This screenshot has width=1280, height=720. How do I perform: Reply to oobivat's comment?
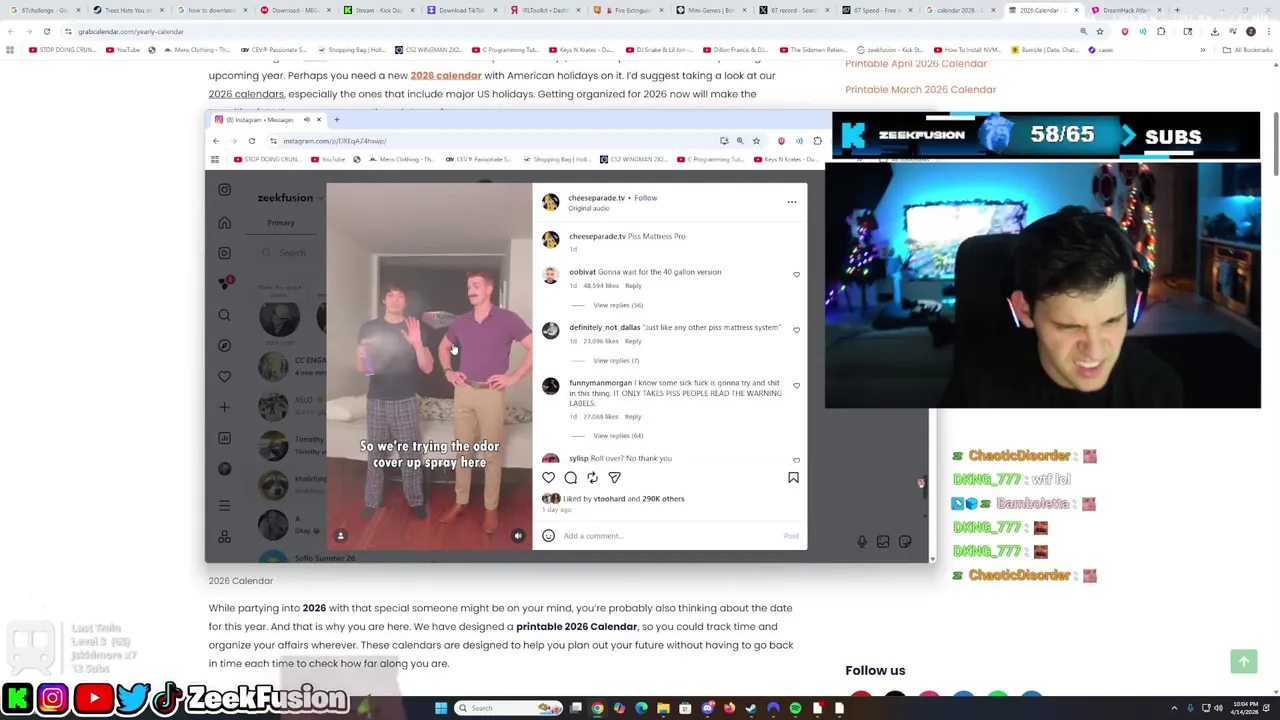(x=633, y=286)
